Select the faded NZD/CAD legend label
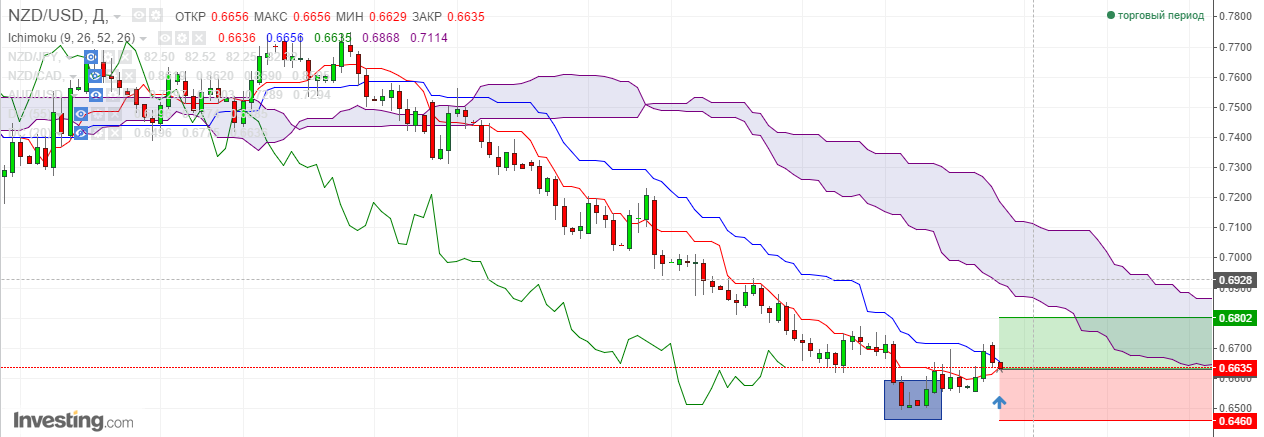1264x437 pixels. (x=35, y=76)
